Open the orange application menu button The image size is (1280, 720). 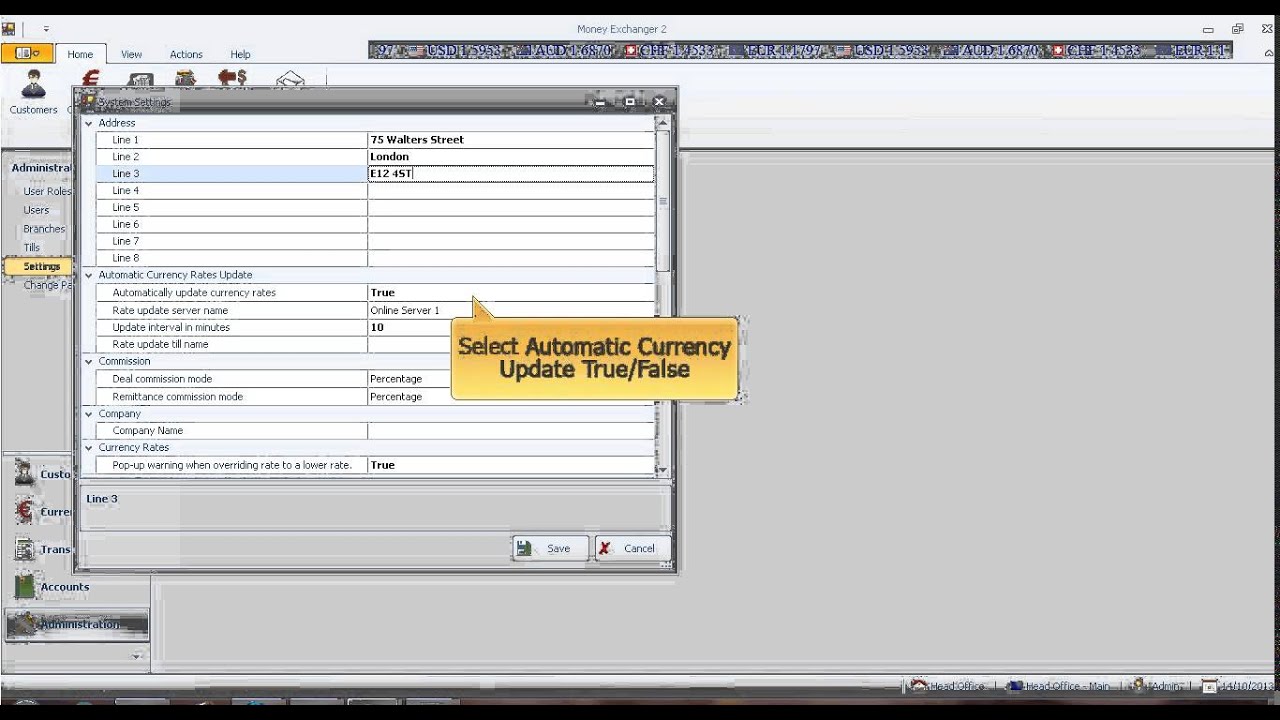tap(27, 54)
